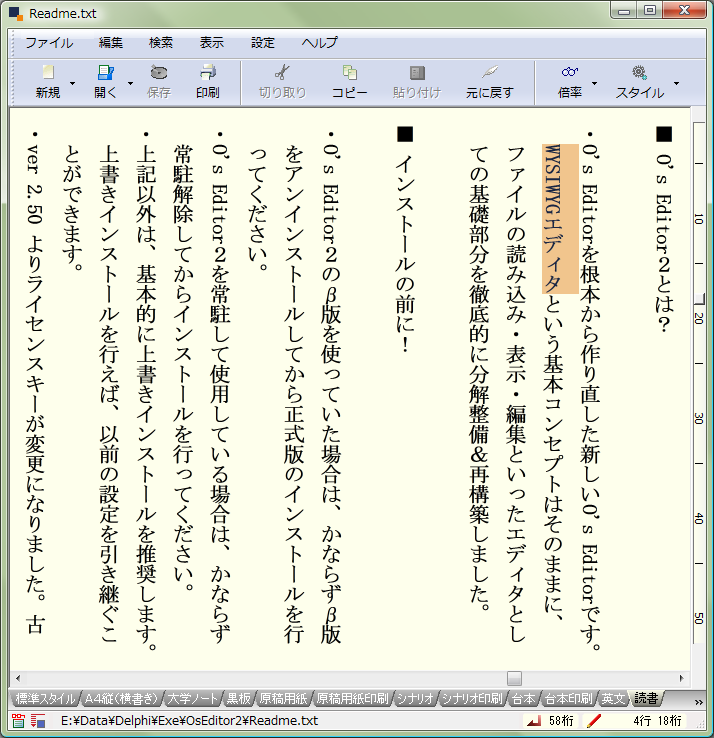The image size is (714, 738).
Task: Click the 貼り付け (Paste) icon
Action: (417, 72)
